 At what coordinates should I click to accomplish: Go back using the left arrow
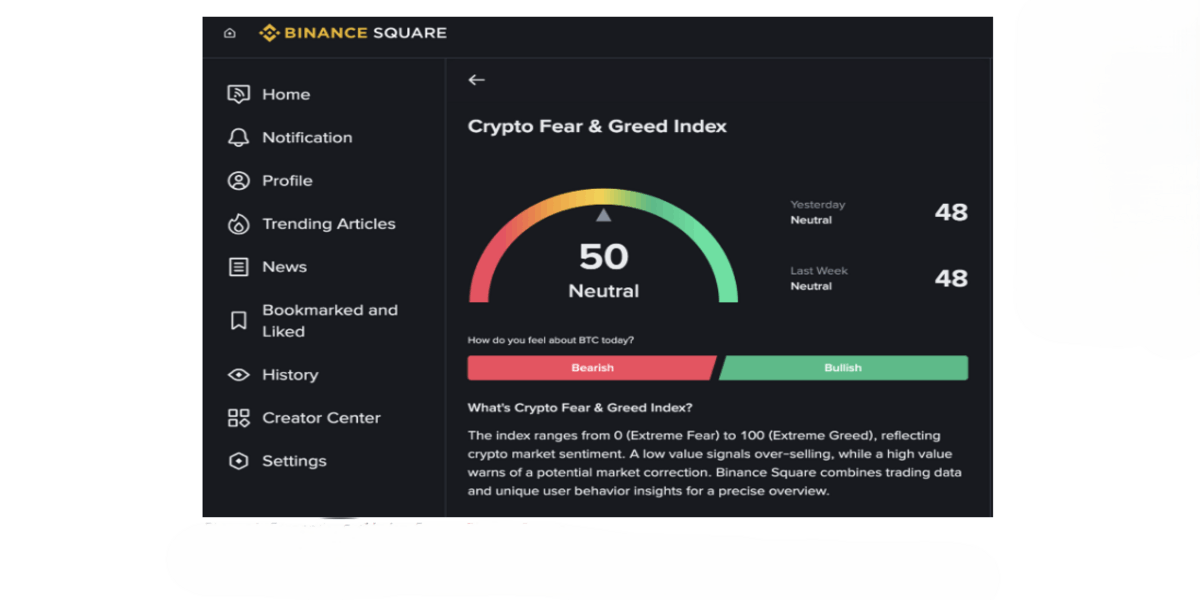point(476,80)
